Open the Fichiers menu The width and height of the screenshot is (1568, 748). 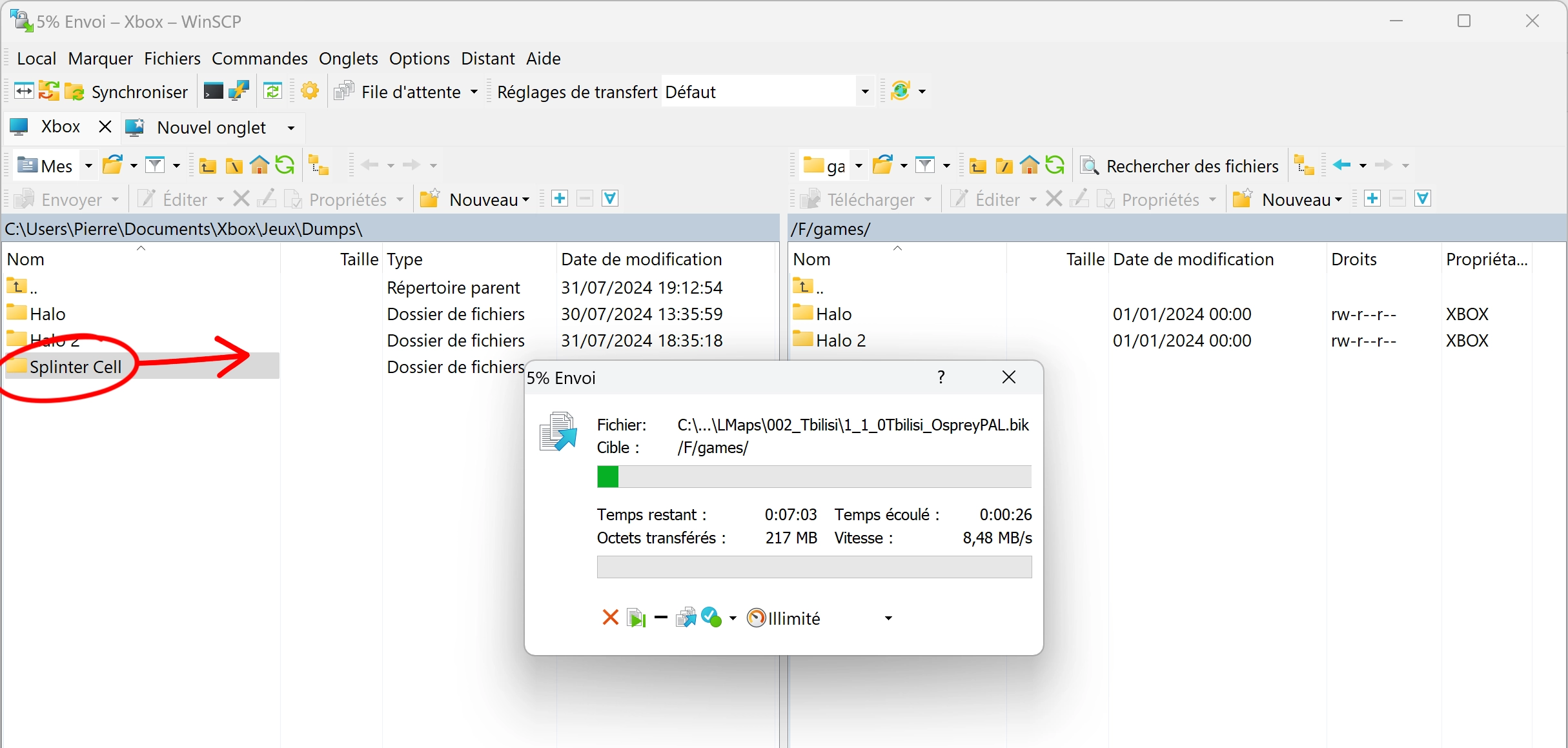pos(172,59)
